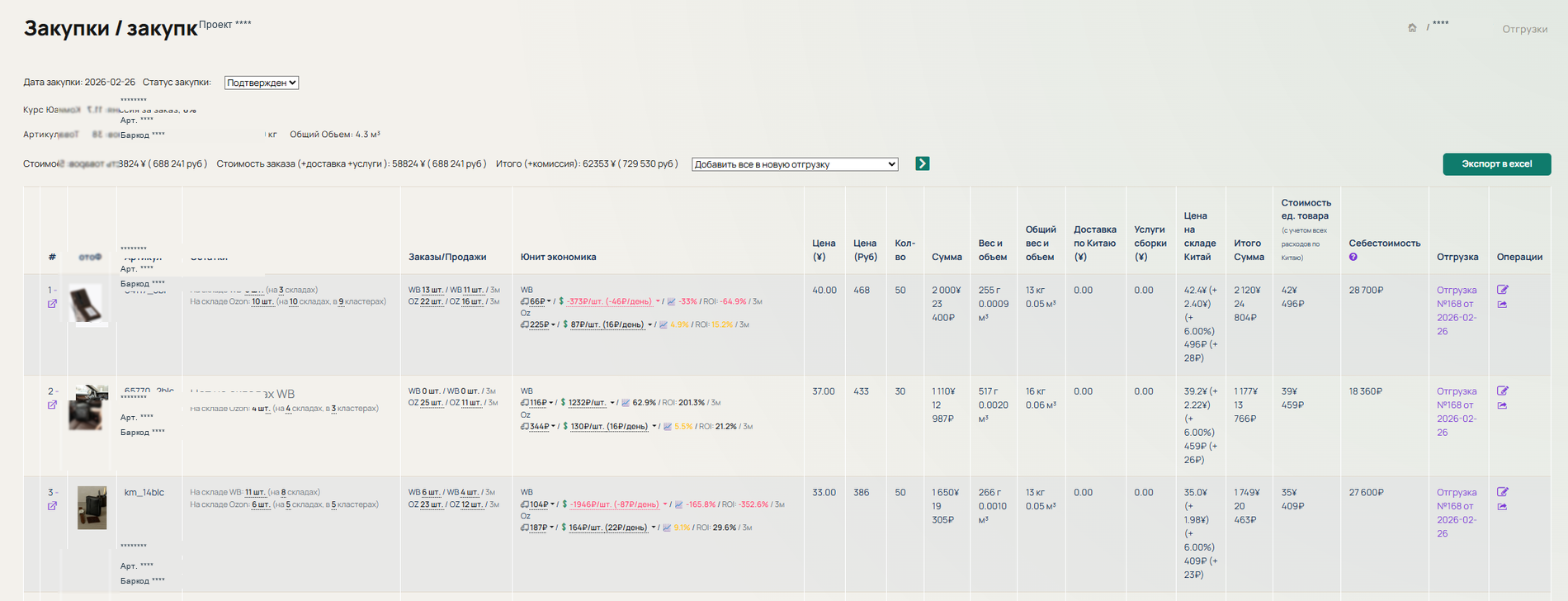Screen dimensions: 1568x601
Task: Click the 18 360₽ cost value
Action: click(1365, 391)
